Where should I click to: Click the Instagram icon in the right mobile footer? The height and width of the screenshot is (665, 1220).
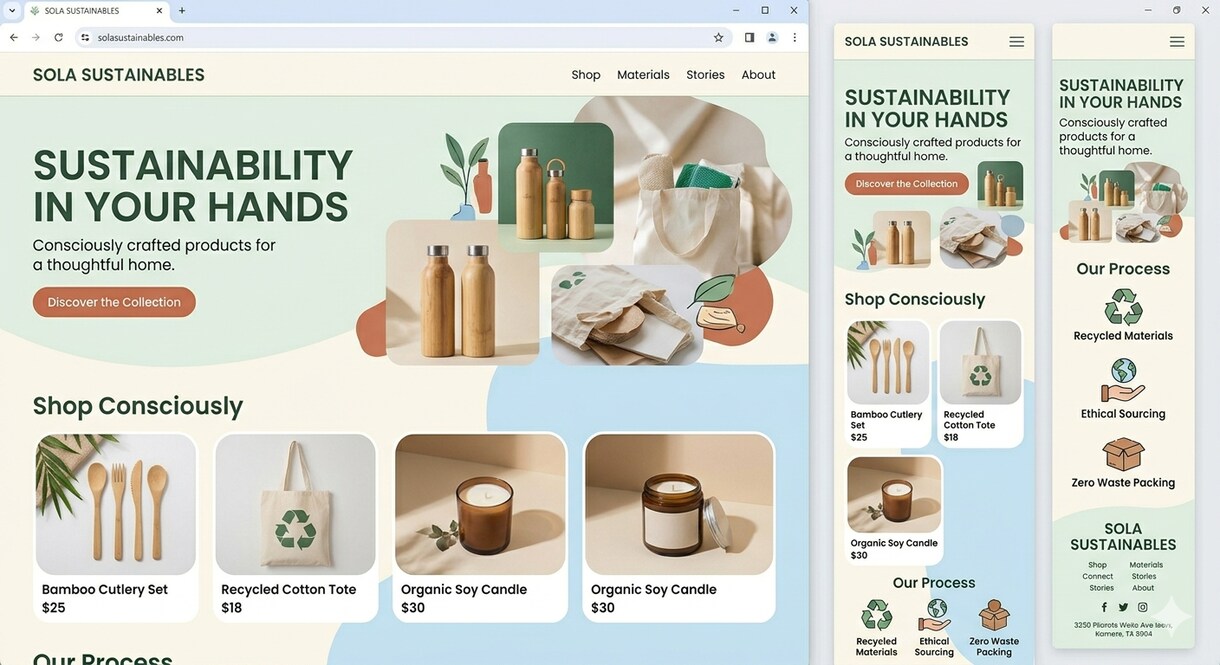coord(1142,607)
